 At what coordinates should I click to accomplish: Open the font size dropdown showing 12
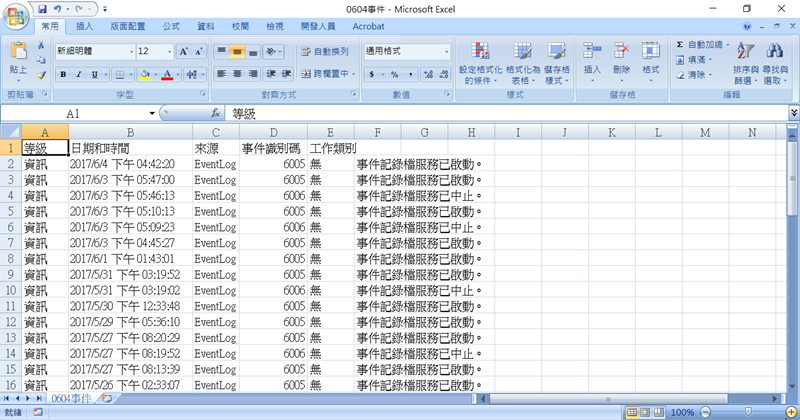169,52
